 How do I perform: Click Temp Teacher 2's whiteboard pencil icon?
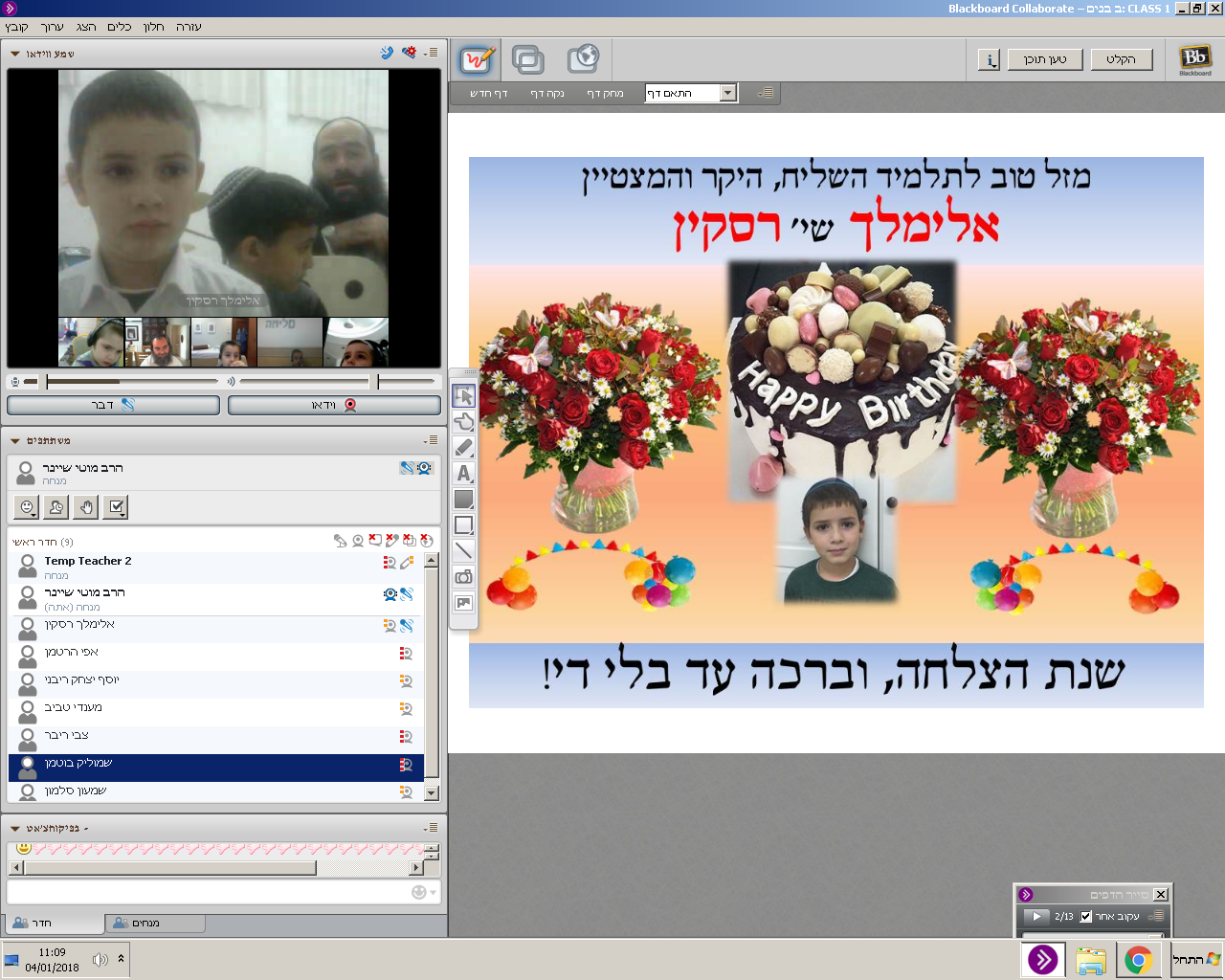407,563
